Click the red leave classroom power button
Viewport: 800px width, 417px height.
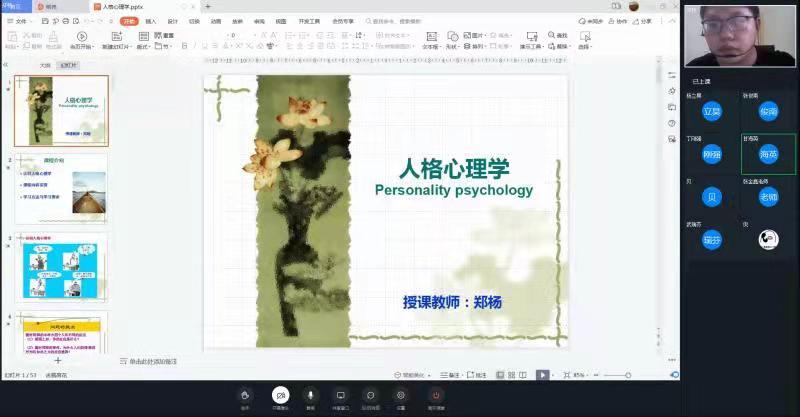click(436, 395)
